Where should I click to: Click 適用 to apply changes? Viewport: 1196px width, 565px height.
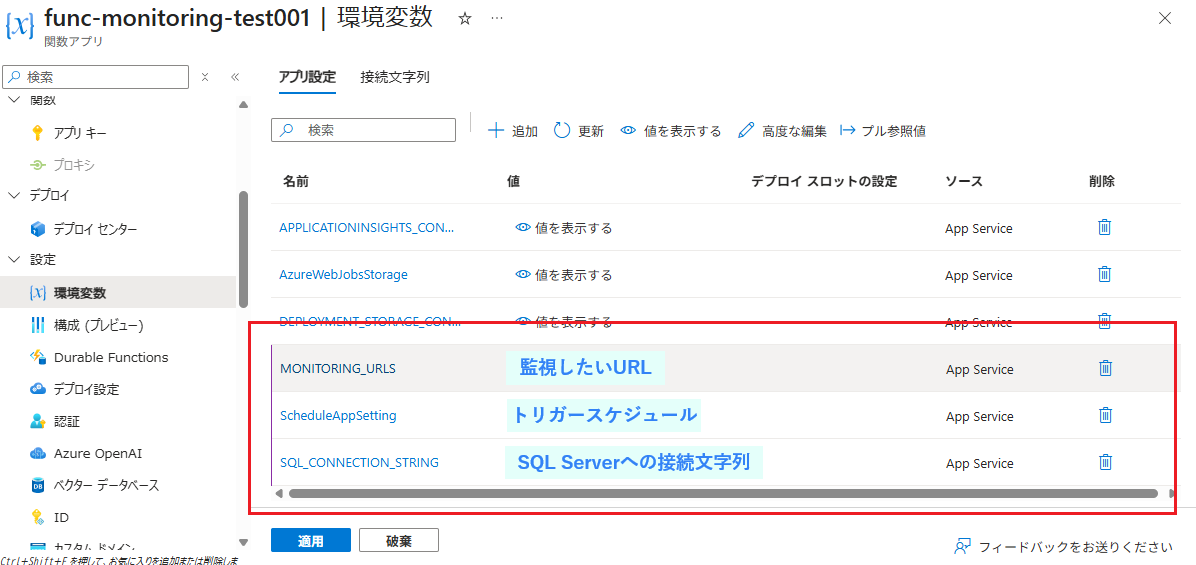coord(310,541)
